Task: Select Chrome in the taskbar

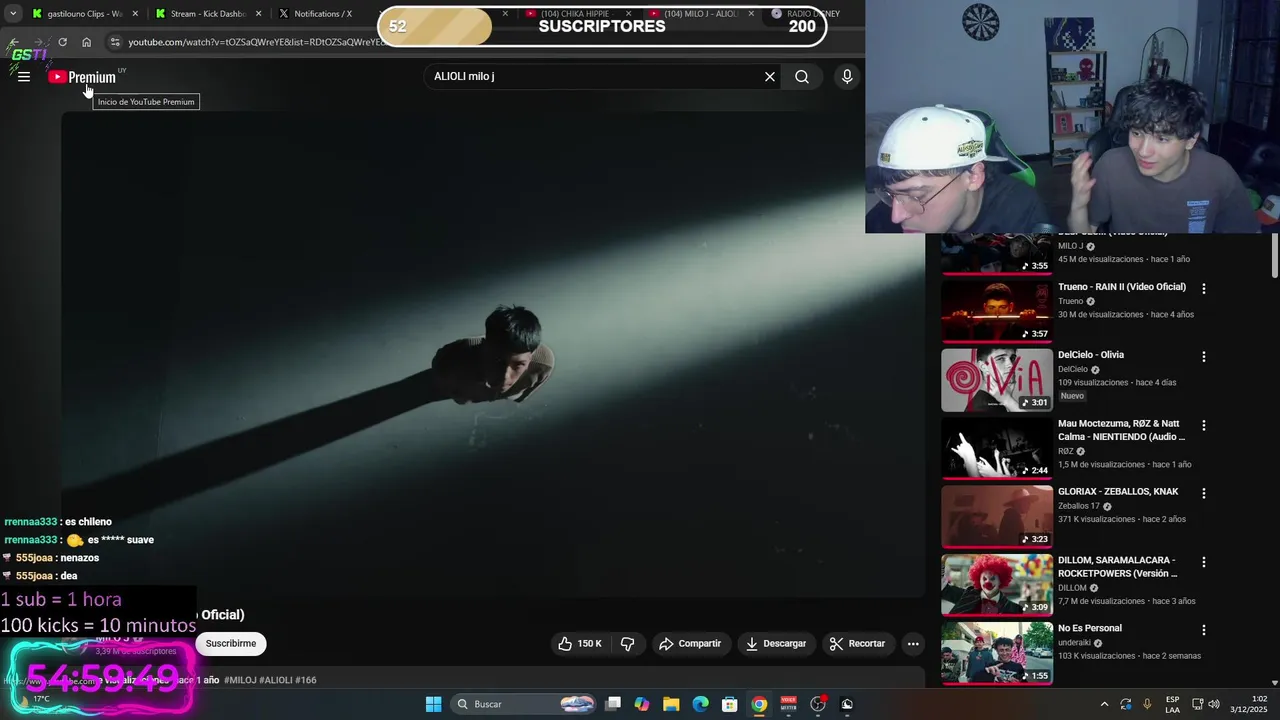Action: pos(759,704)
